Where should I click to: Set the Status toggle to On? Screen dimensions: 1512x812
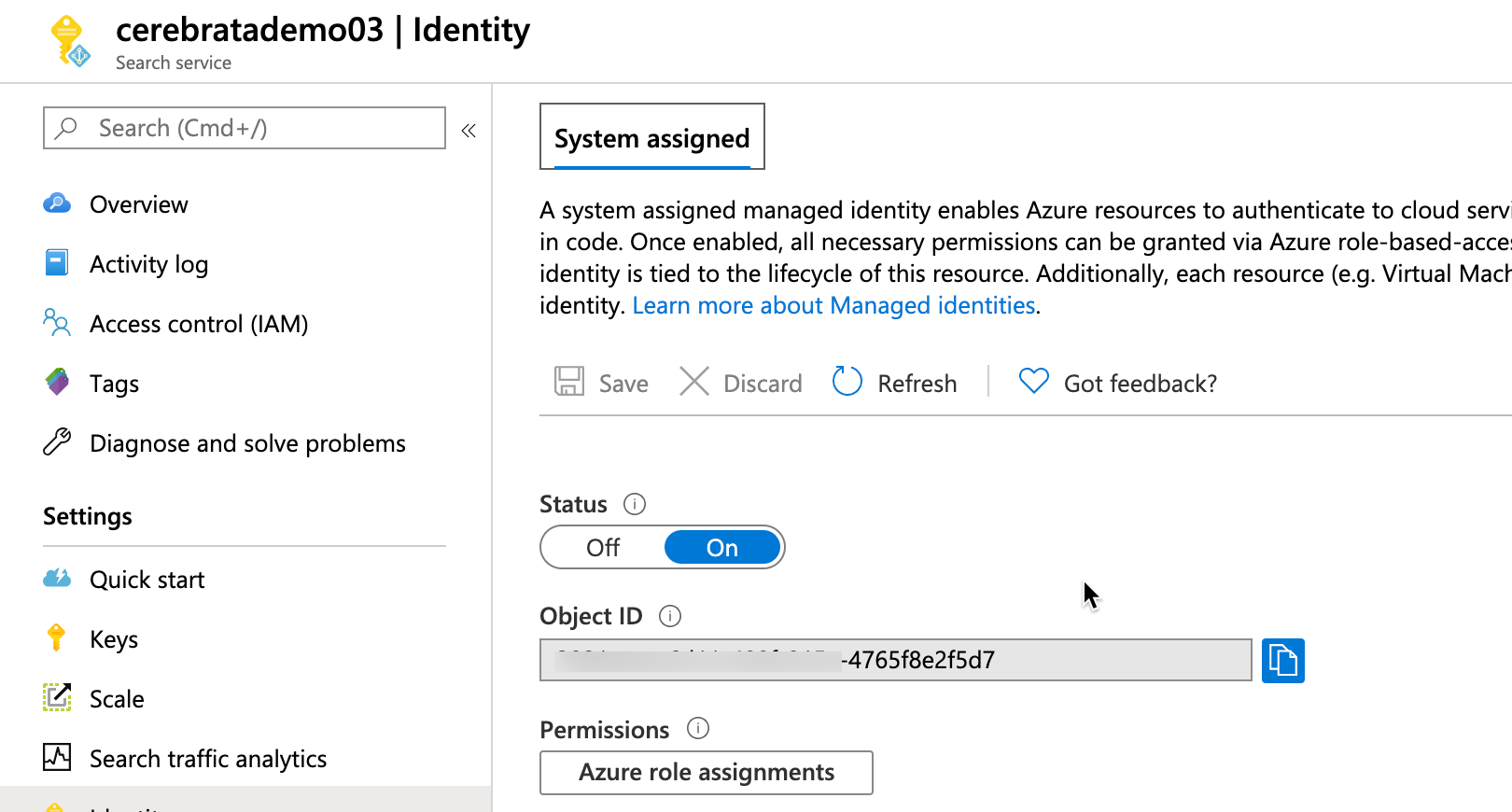pos(721,548)
